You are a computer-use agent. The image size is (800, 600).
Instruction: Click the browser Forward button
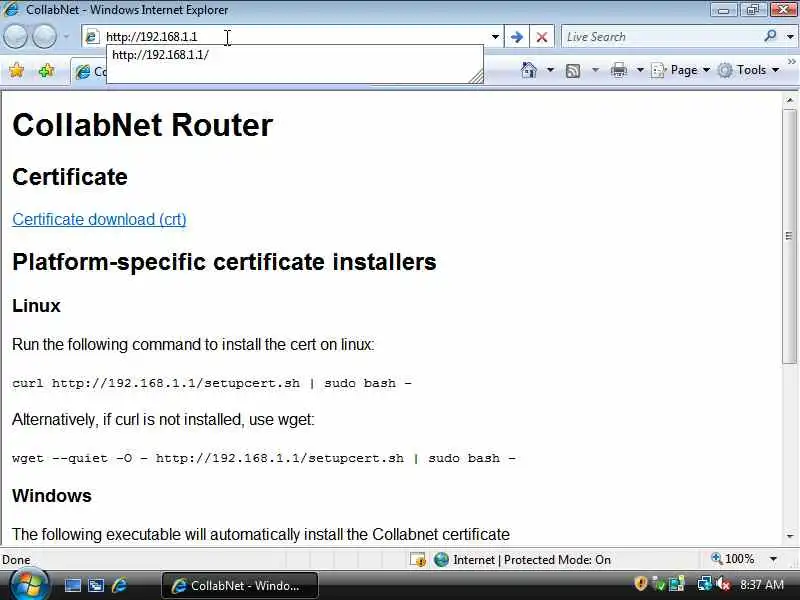click(45, 37)
